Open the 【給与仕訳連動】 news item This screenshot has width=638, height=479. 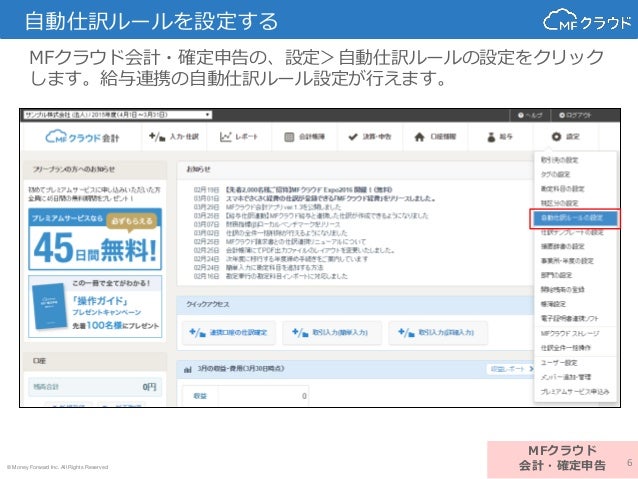[327, 216]
